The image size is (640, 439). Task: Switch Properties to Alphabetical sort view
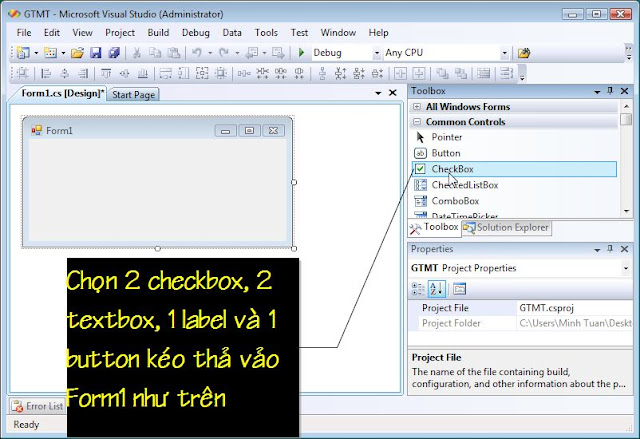(x=436, y=289)
